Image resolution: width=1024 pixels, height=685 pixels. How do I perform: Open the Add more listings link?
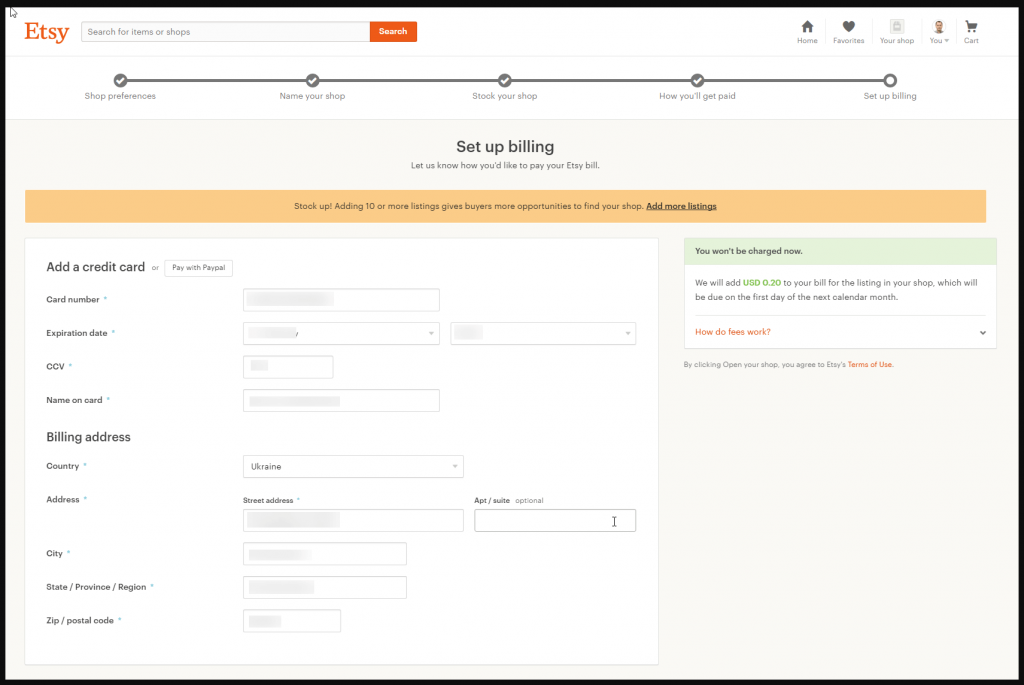681,206
